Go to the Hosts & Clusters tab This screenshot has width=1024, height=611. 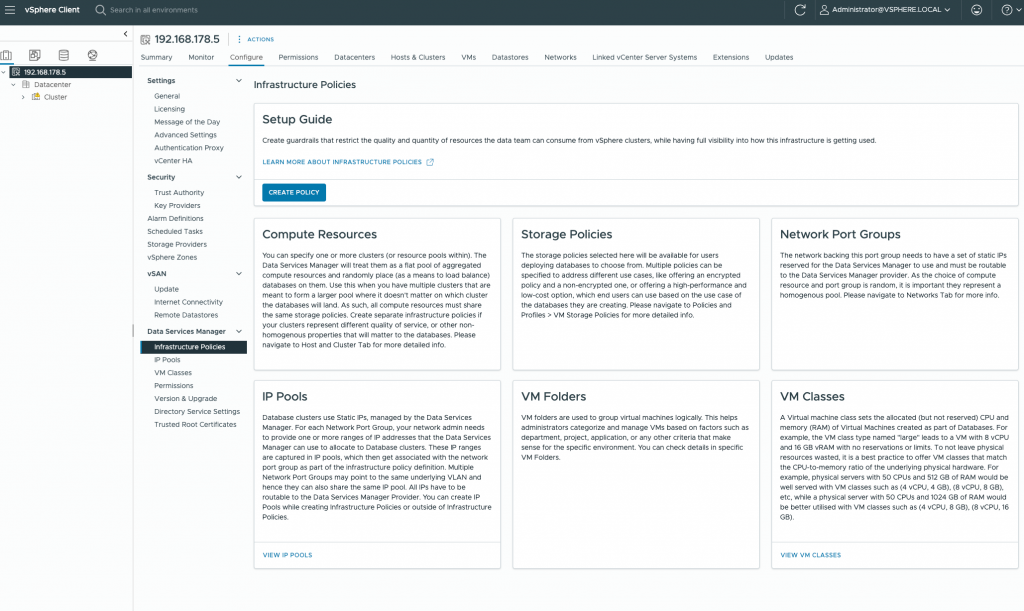coord(418,57)
